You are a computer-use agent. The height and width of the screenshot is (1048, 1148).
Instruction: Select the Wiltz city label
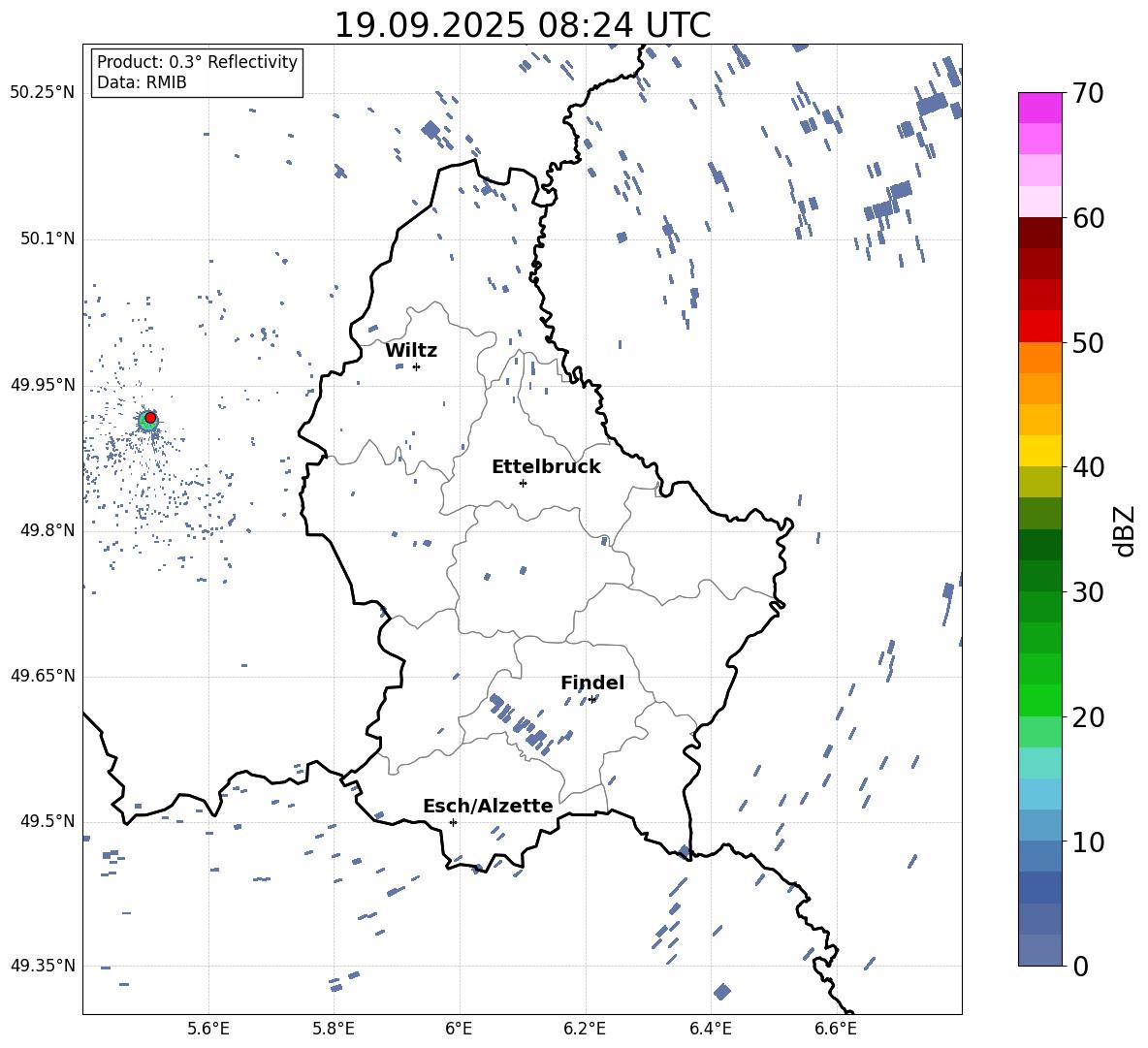[411, 350]
